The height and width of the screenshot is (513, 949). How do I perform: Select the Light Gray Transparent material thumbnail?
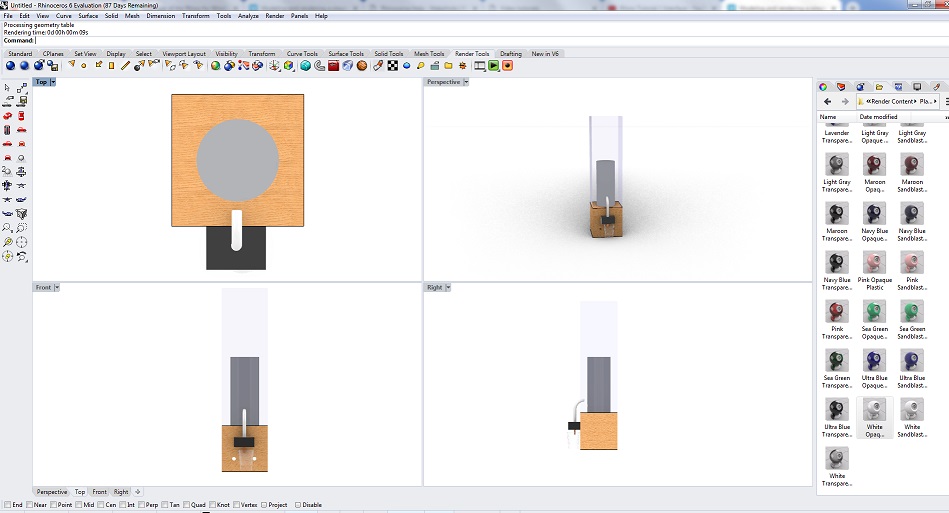pyautogui.click(x=836, y=165)
